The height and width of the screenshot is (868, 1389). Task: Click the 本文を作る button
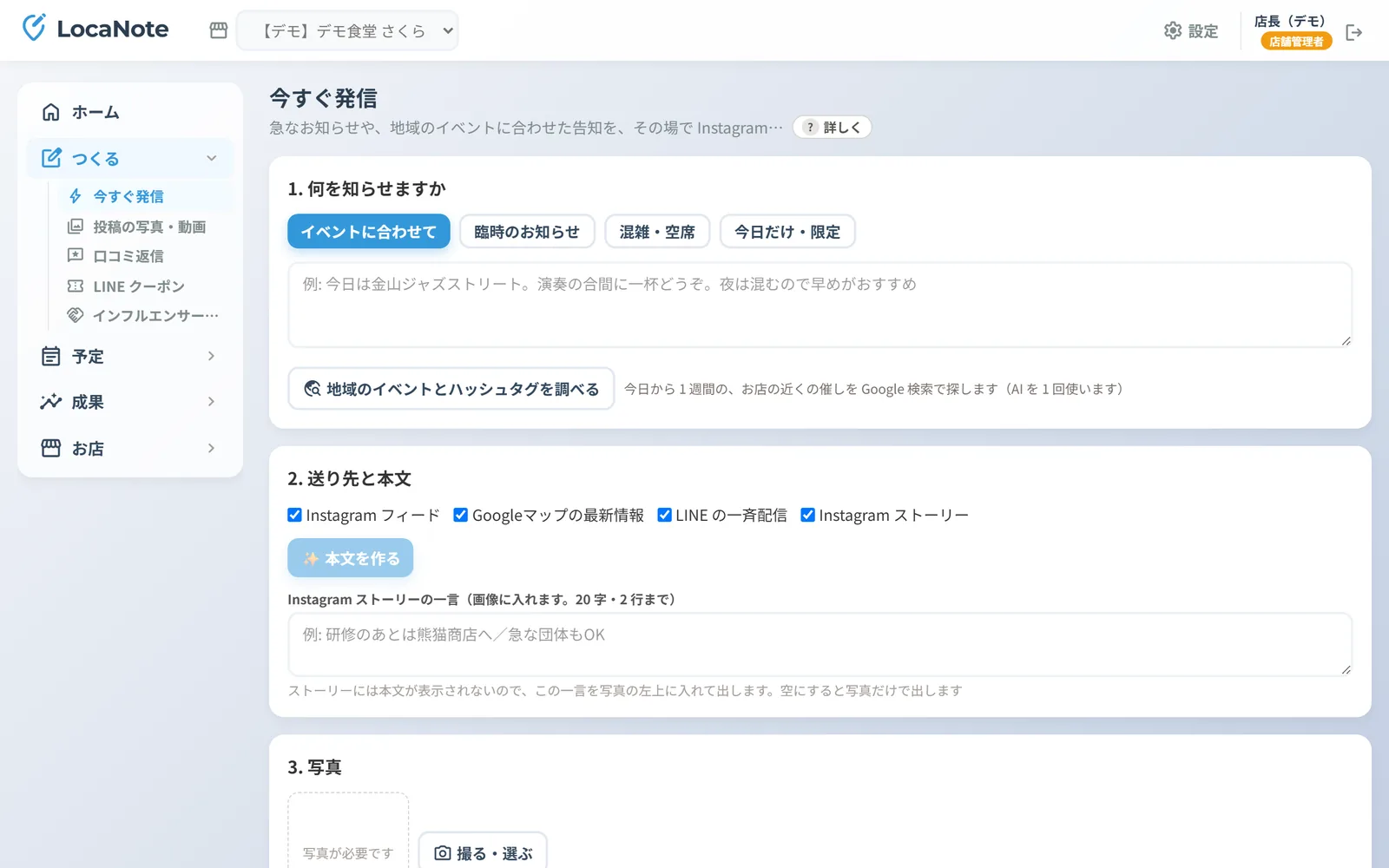click(x=351, y=558)
